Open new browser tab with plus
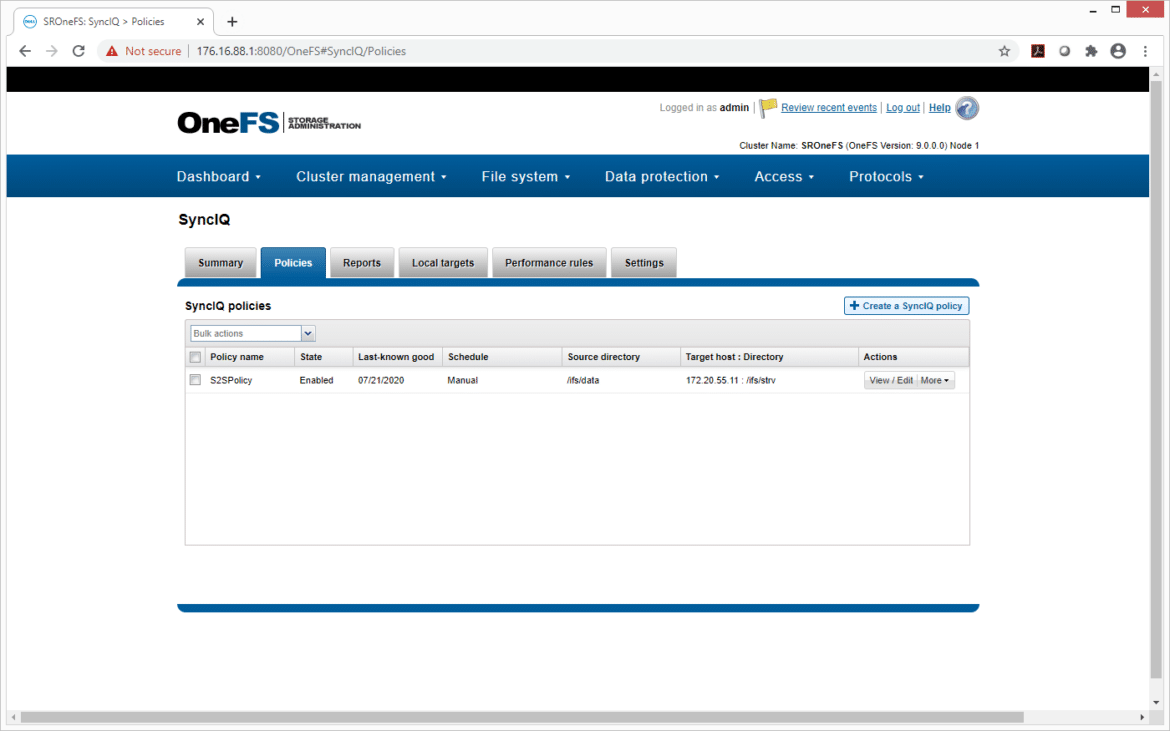The height and width of the screenshot is (731, 1170). [232, 22]
